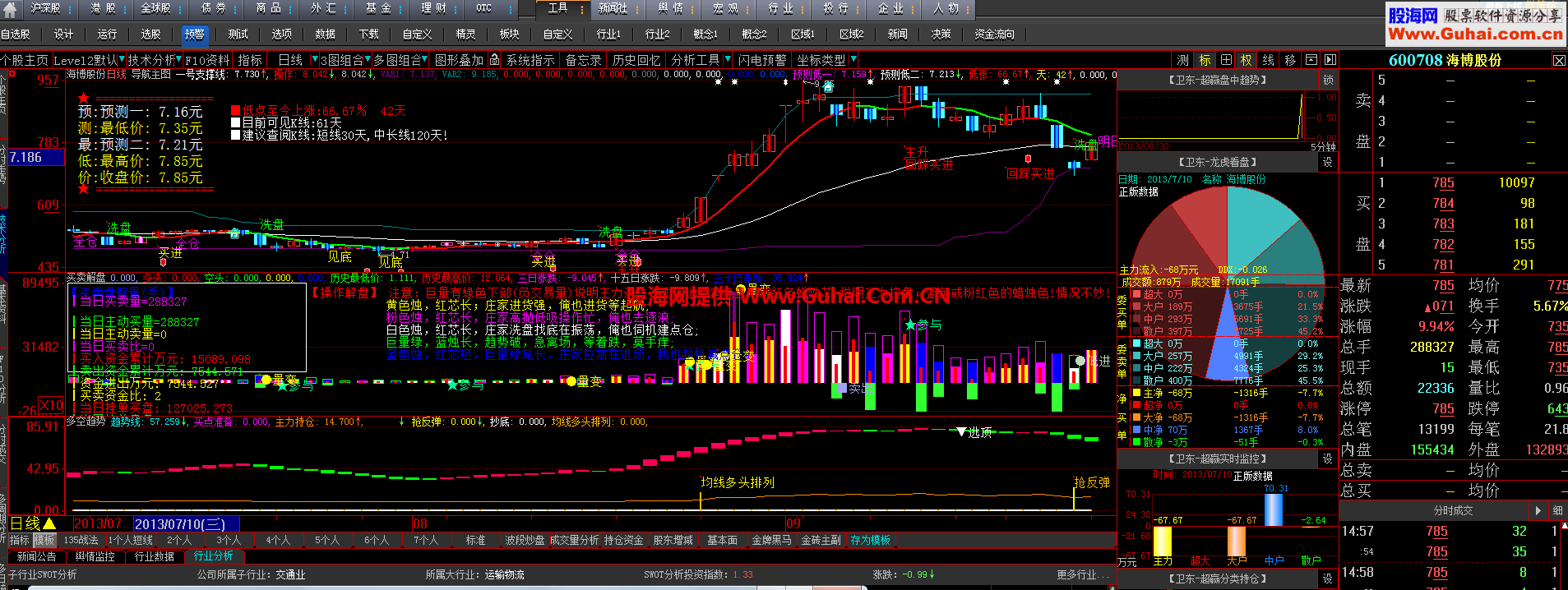Viewport: 1568px width, 590px height.
Task: Open the 分析工具 dropdown arrow
Action: click(x=727, y=60)
